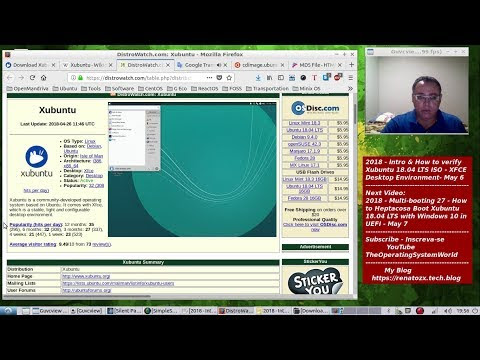Open the taskbar start menu button
This screenshot has width=480, height=360.
pos(8,311)
